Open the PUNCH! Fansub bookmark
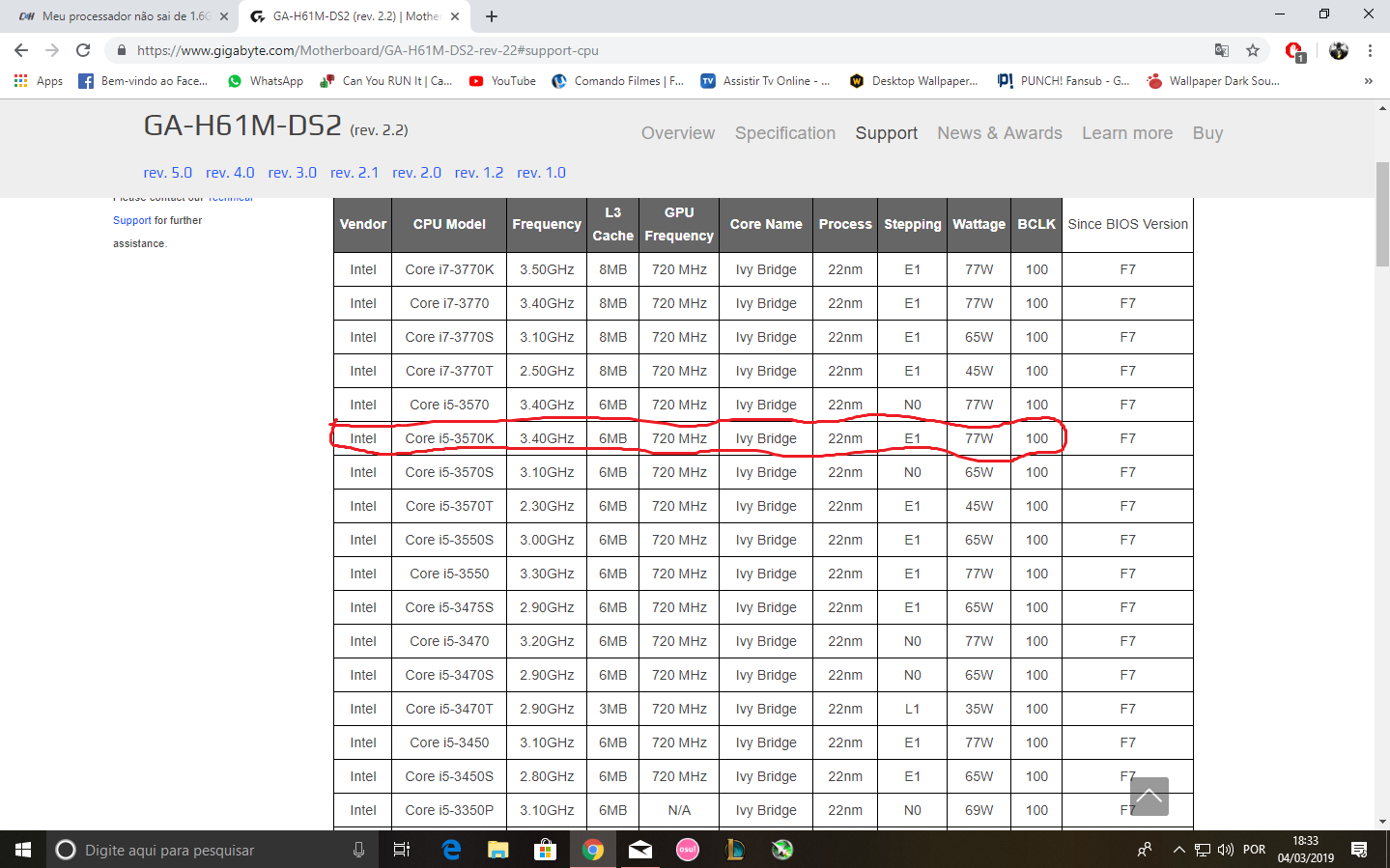 tap(1064, 81)
